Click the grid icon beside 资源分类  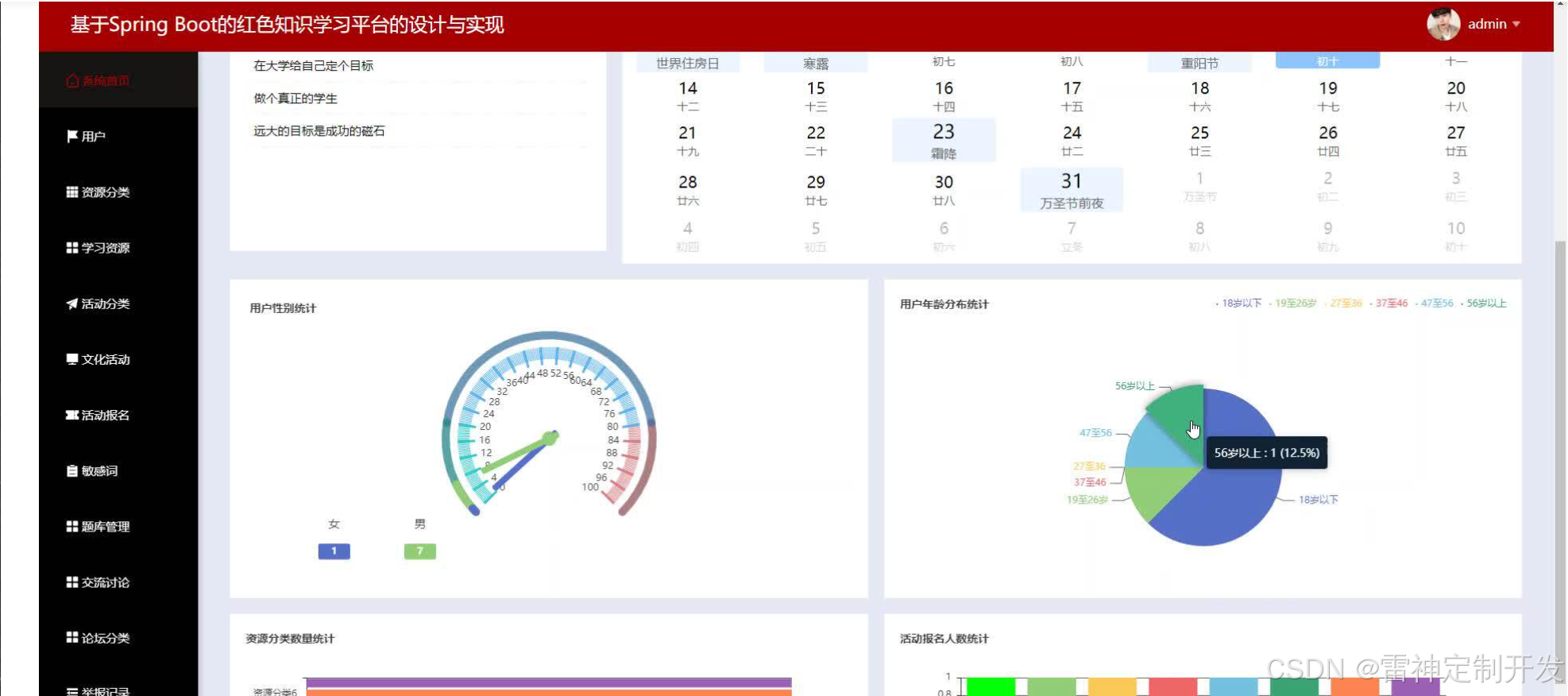[72, 192]
